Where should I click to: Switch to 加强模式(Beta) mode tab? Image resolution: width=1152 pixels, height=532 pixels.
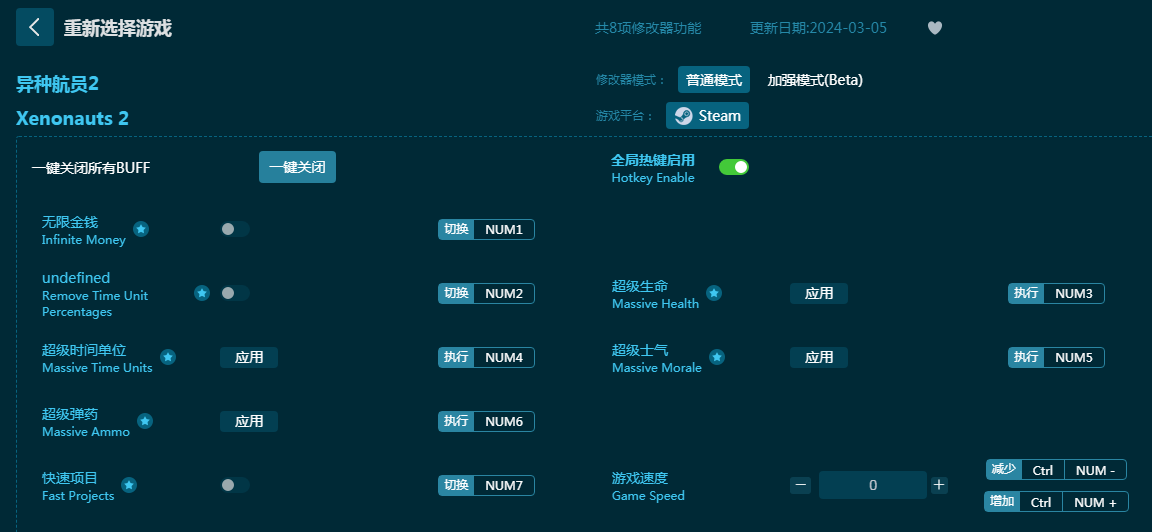coord(814,80)
